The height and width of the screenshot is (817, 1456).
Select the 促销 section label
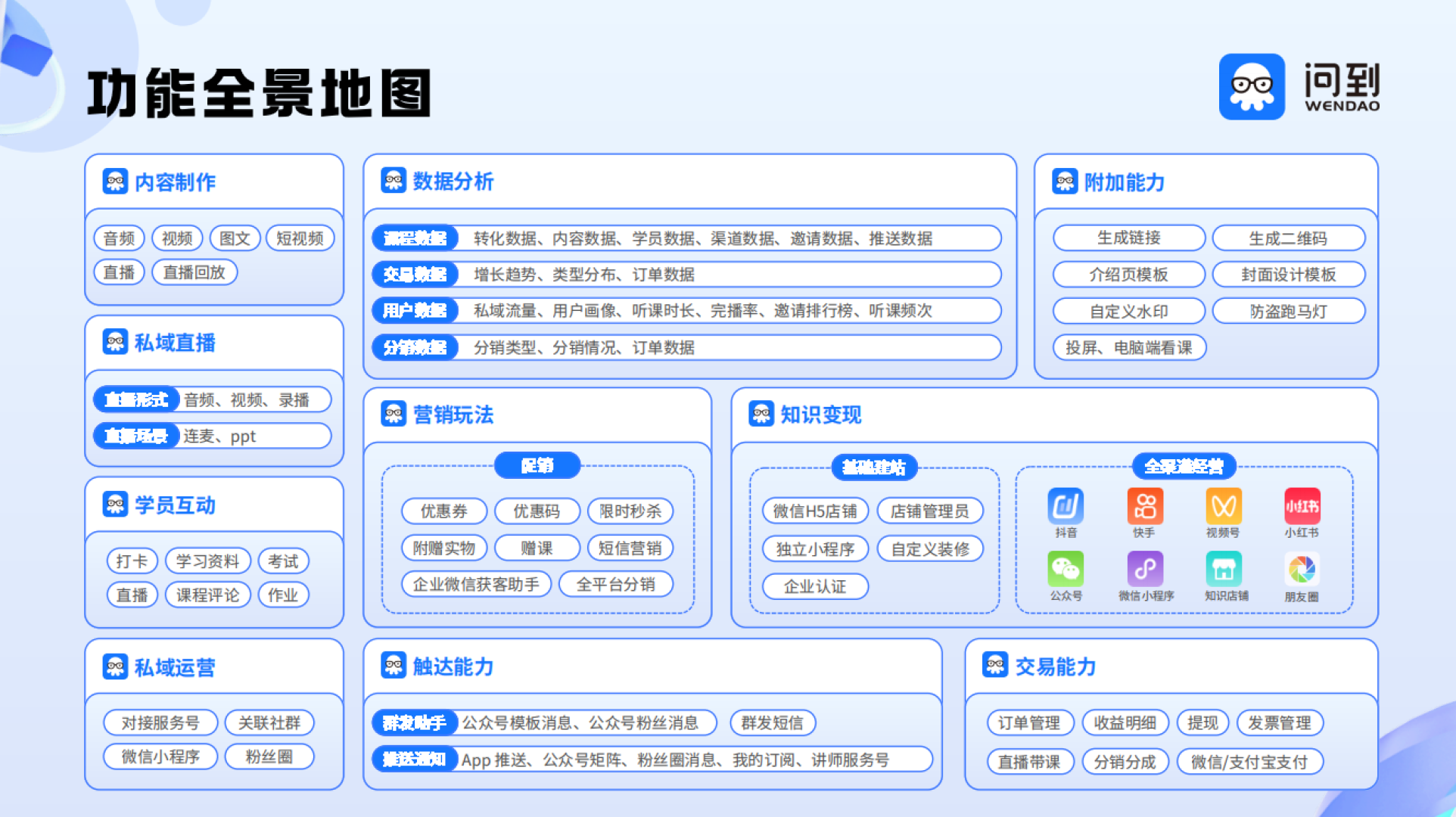tap(537, 465)
